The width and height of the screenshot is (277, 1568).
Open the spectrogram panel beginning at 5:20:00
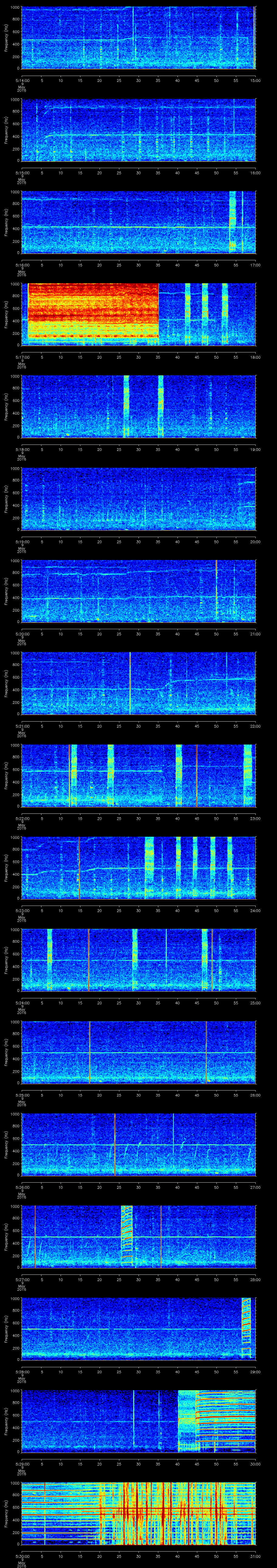tap(138, 591)
